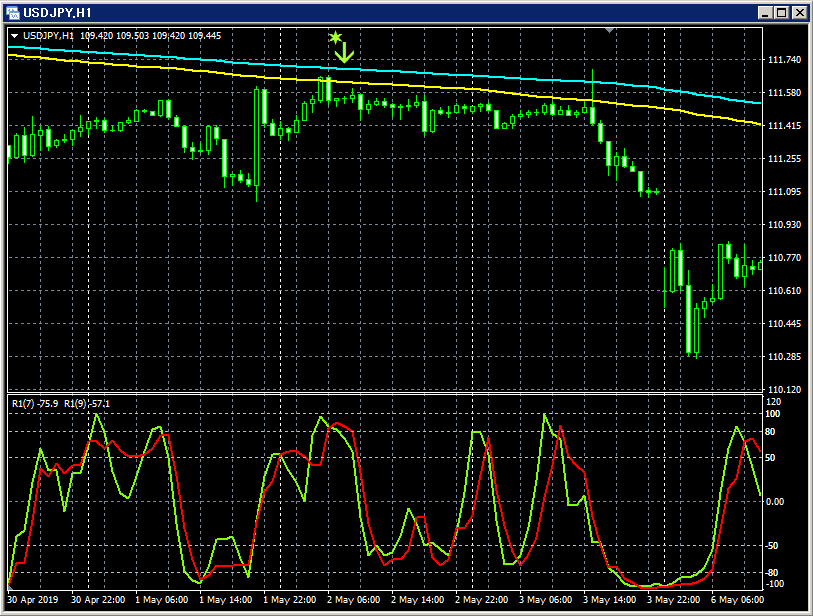Select the green star symbol drawn above the arrow

pos(335,37)
